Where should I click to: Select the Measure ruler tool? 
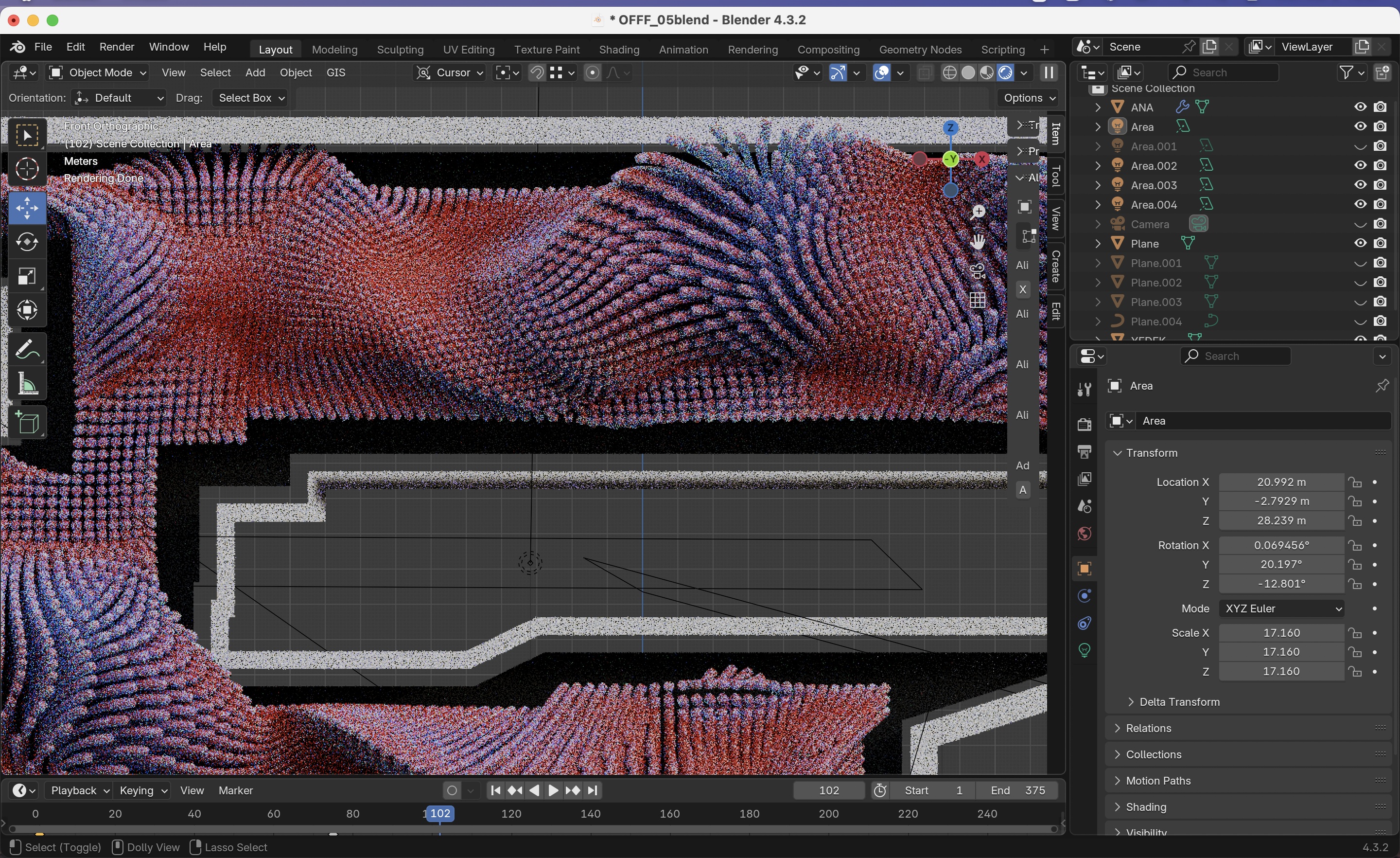27,384
